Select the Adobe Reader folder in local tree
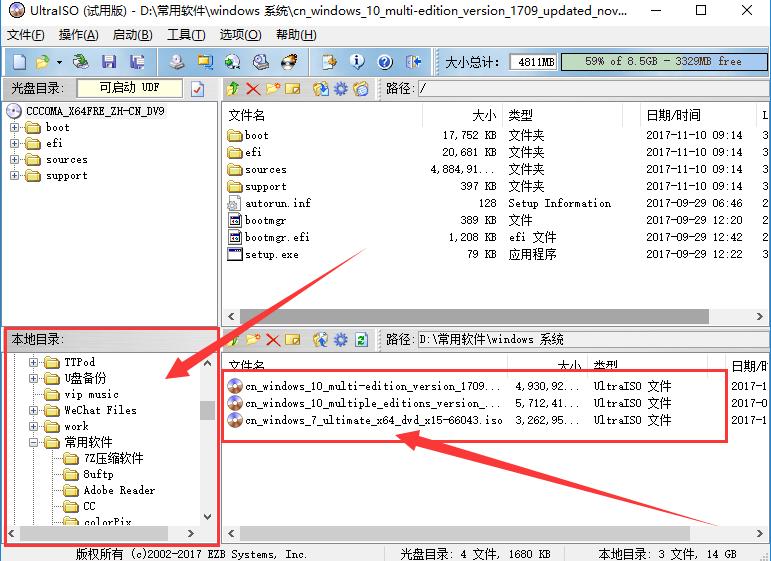Viewport: 771px width, 561px height. click(x=119, y=490)
